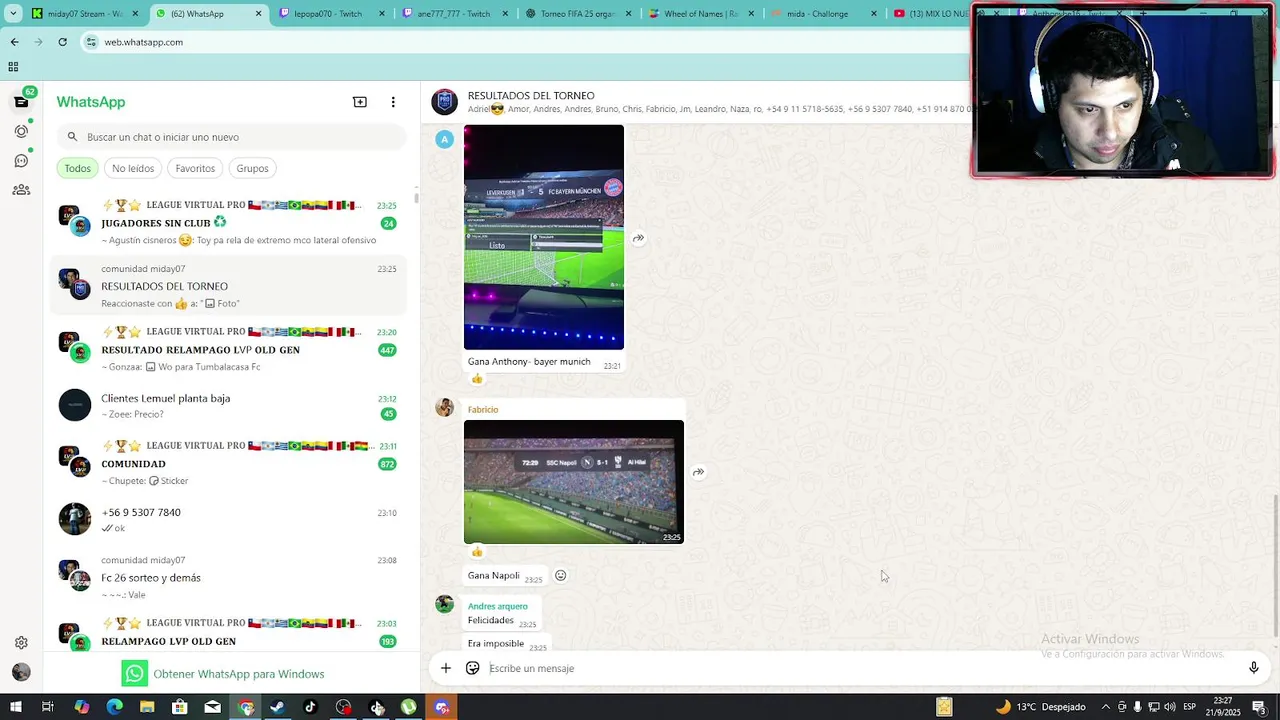Open File Explorer from the taskbar
The image size is (1280, 720).
click(147, 707)
